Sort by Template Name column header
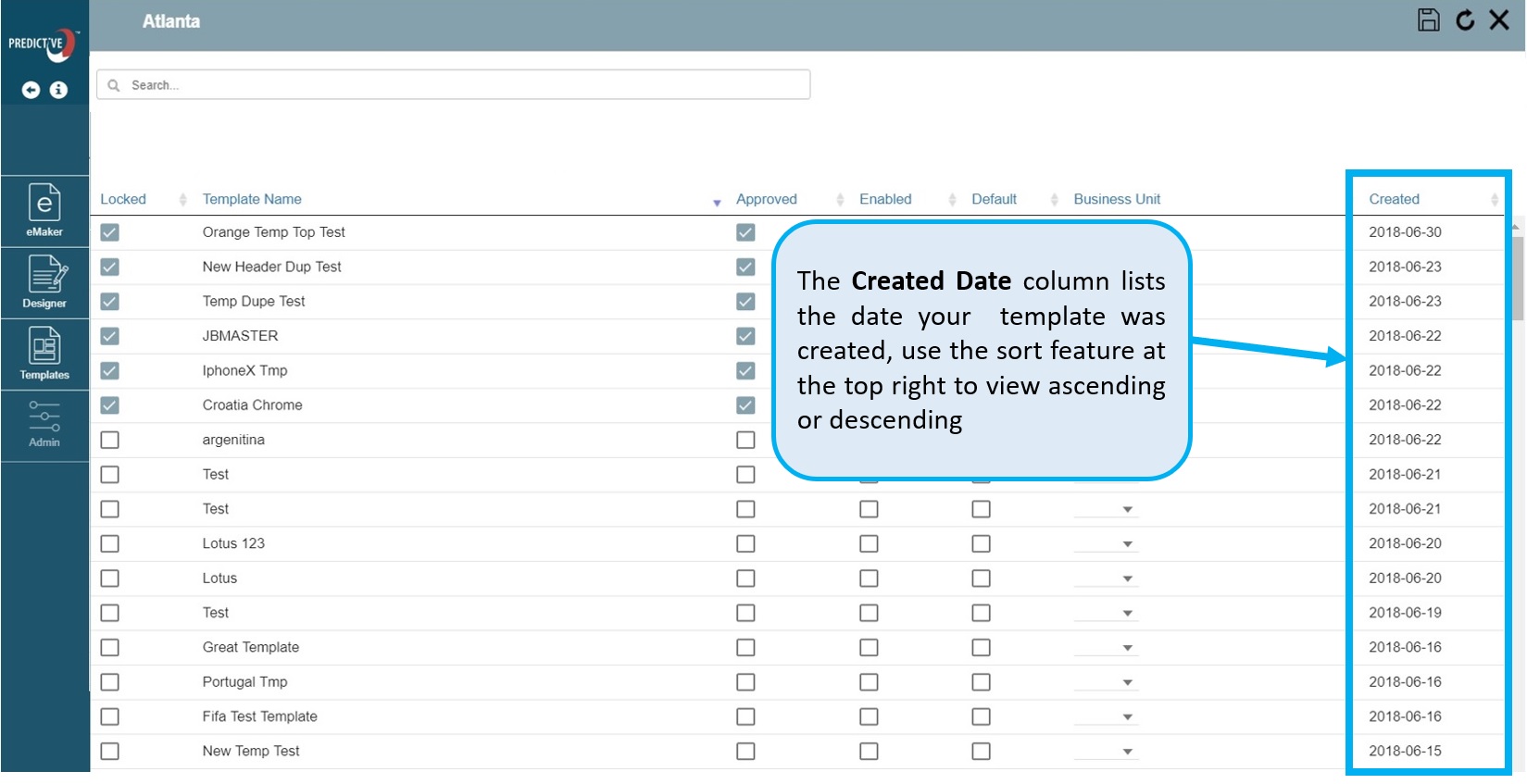1527x784 pixels. click(252, 199)
